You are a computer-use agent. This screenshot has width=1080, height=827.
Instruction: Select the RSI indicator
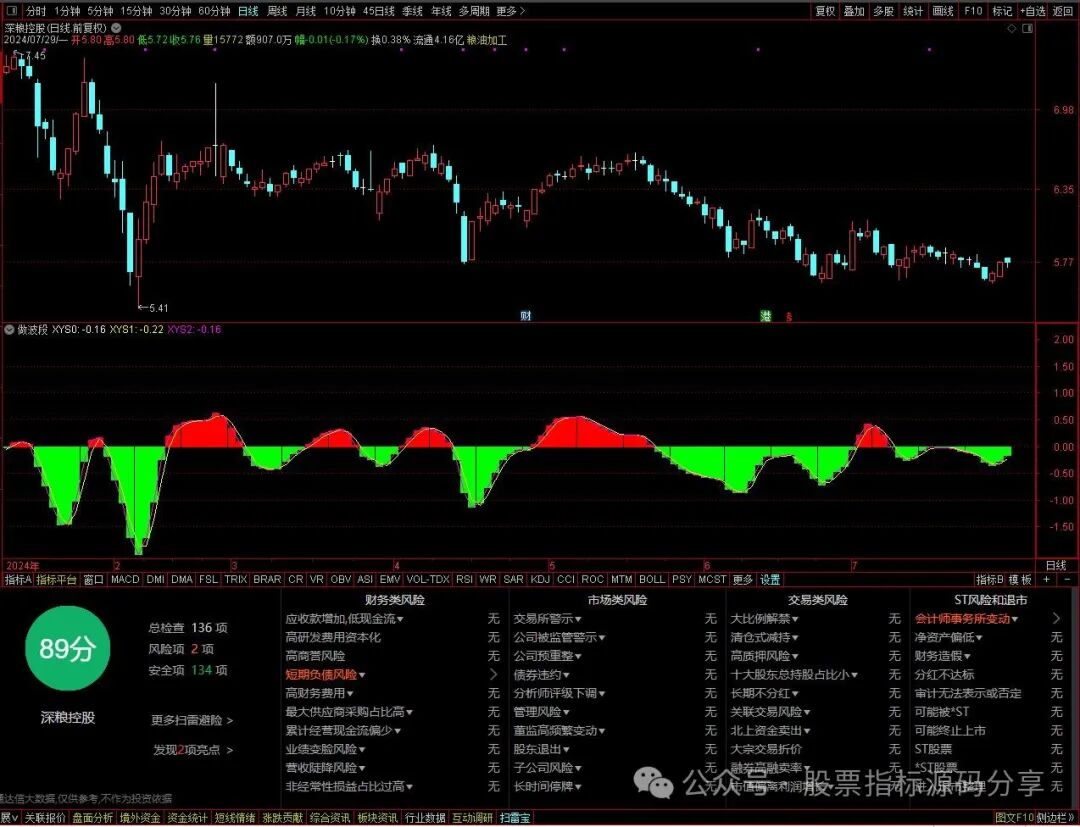(x=464, y=580)
